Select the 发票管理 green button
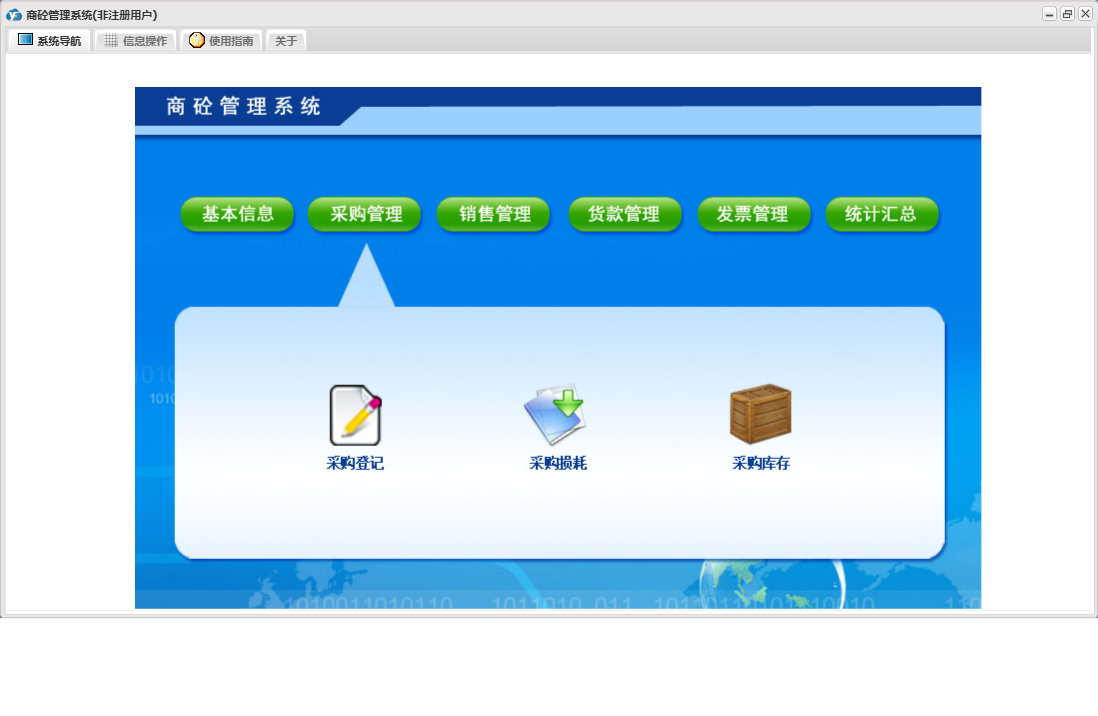 754,214
